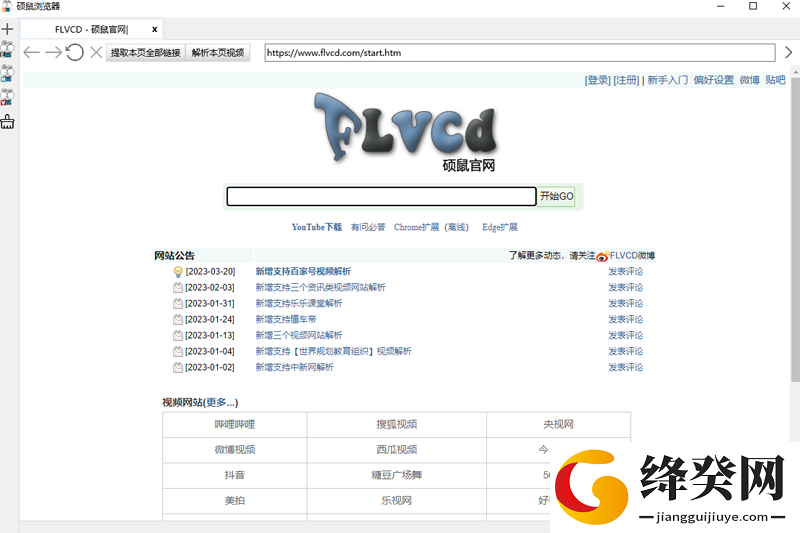Open the YouTube下载 link
The height and width of the screenshot is (533, 800).
(317, 227)
